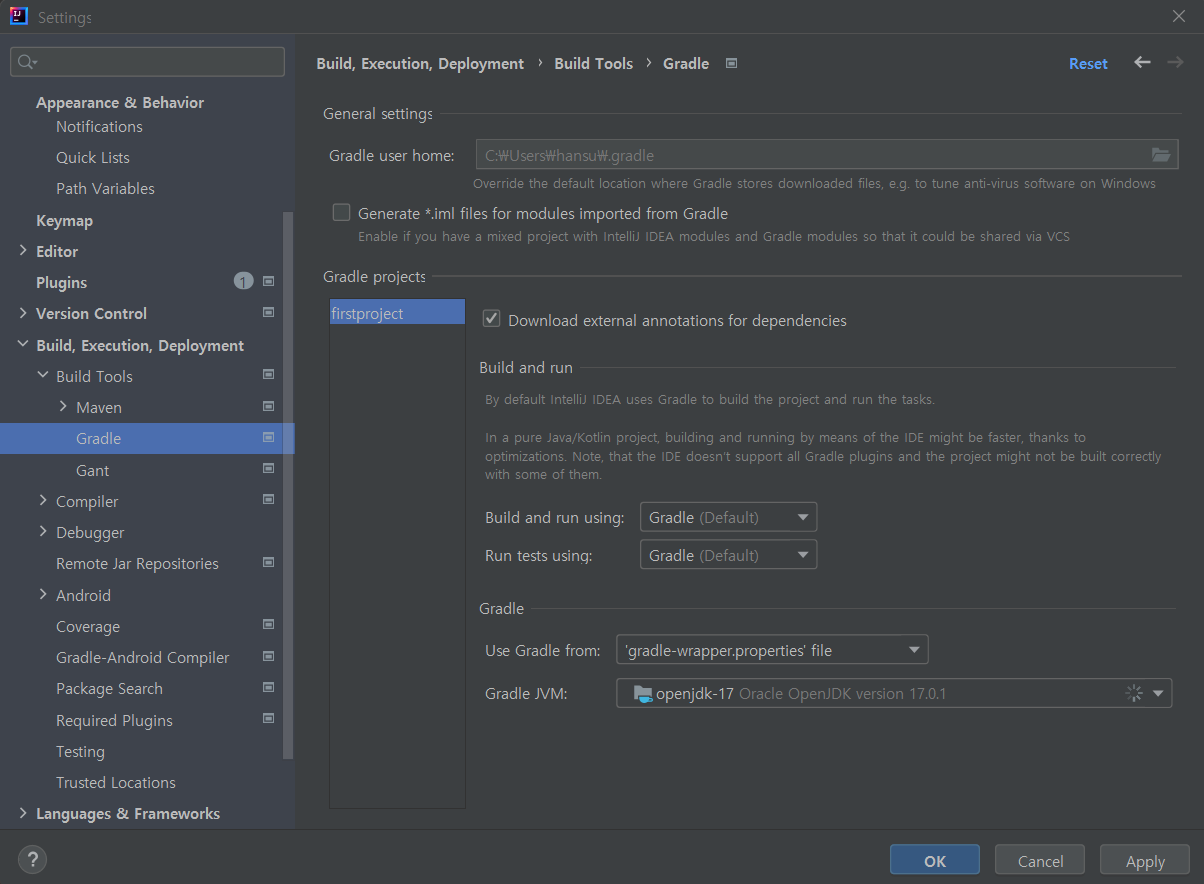This screenshot has width=1204, height=884.
Task: Expand the Android node
Action: [x=43, y=595]
